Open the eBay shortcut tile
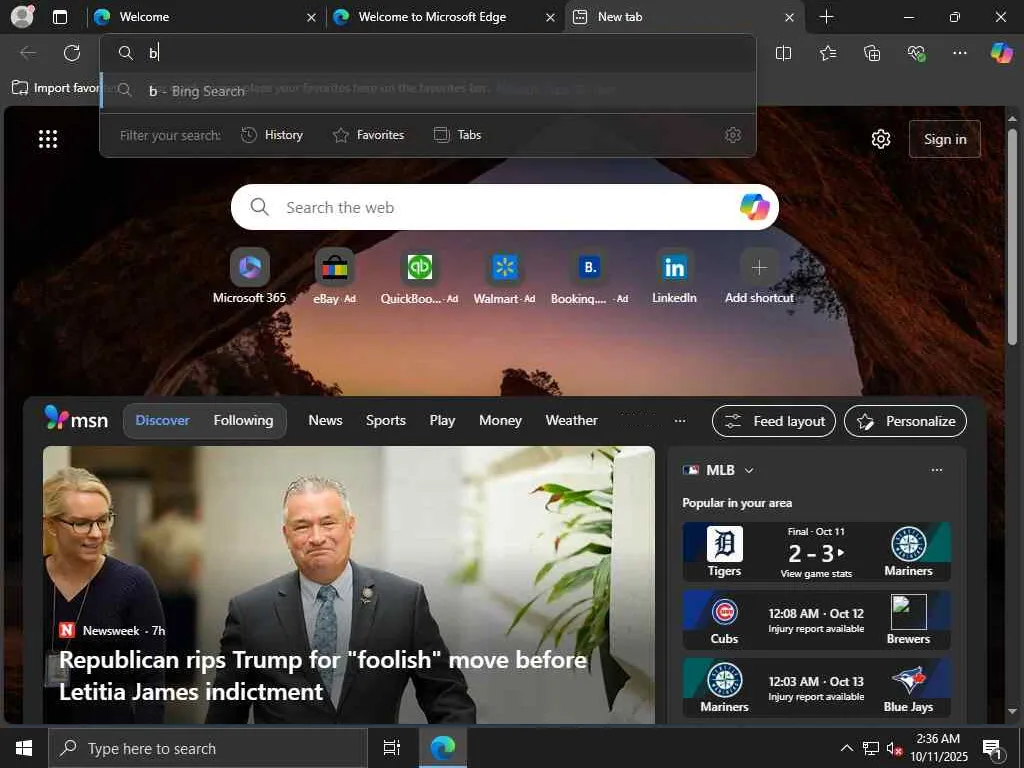The image size is (1024, 768). pos(334,276)
